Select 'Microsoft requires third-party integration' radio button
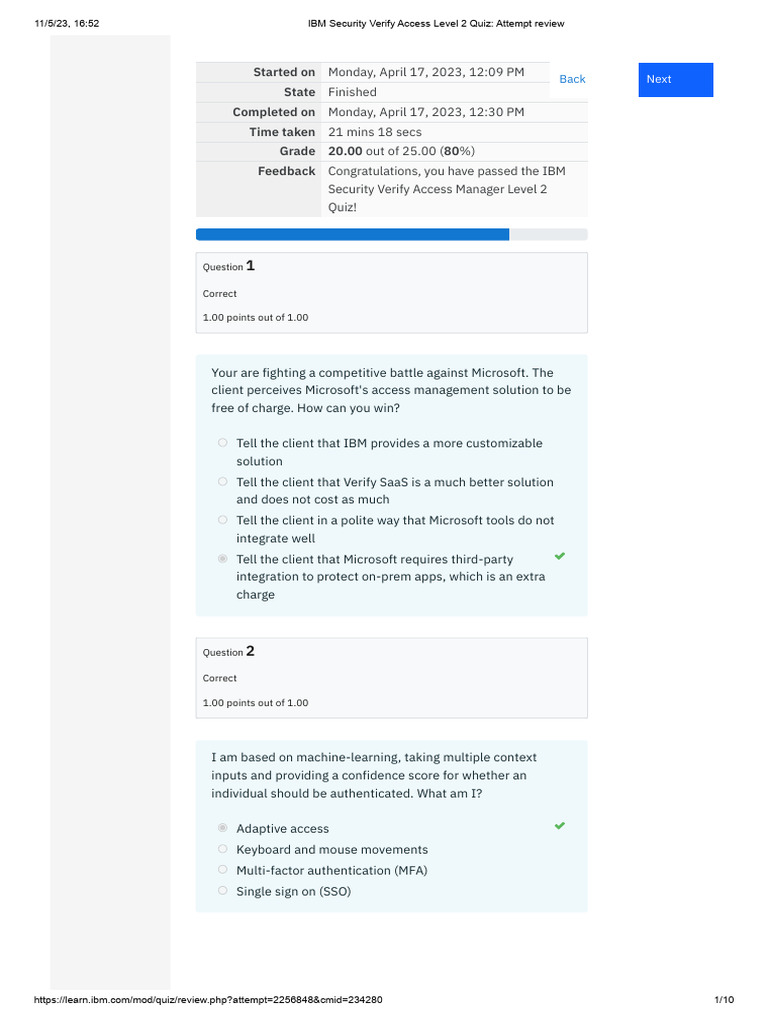Image resolution: width=768 pixels, height=1024 pixels. (222, 559)
